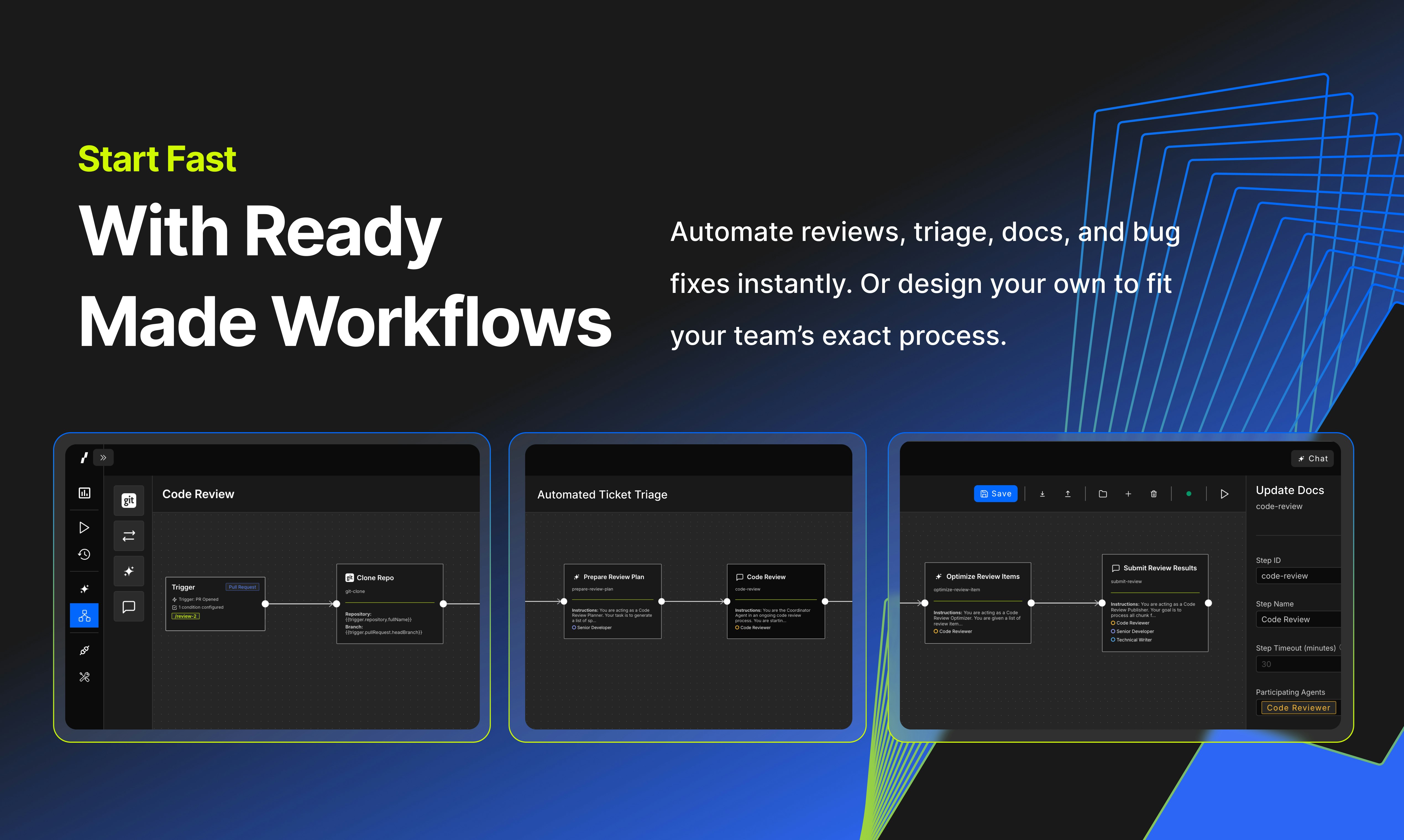Toggle the green status indicator dot
The height and width of the screenshot is (840, 1404).
tap(1188, 494)
